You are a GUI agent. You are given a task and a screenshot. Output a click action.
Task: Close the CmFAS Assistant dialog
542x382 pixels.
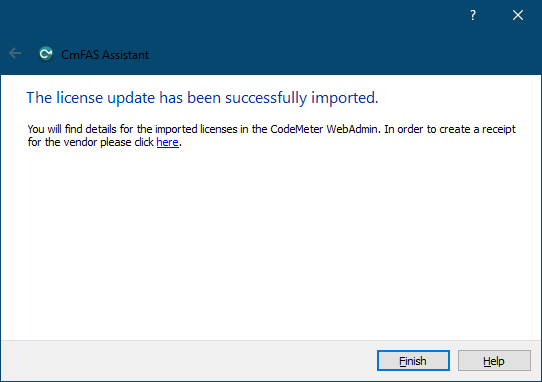pyautogui.click(x=518, y=15)
